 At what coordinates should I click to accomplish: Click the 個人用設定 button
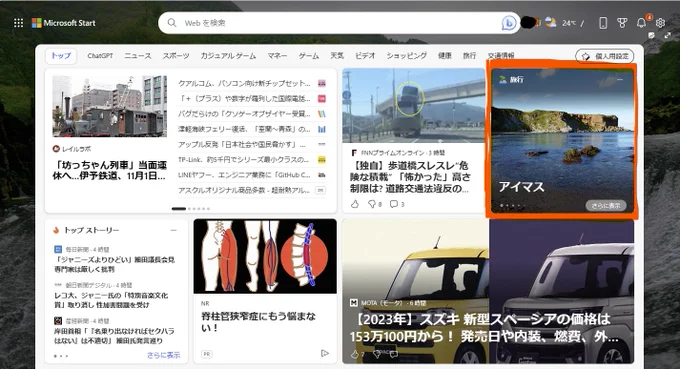605,56
